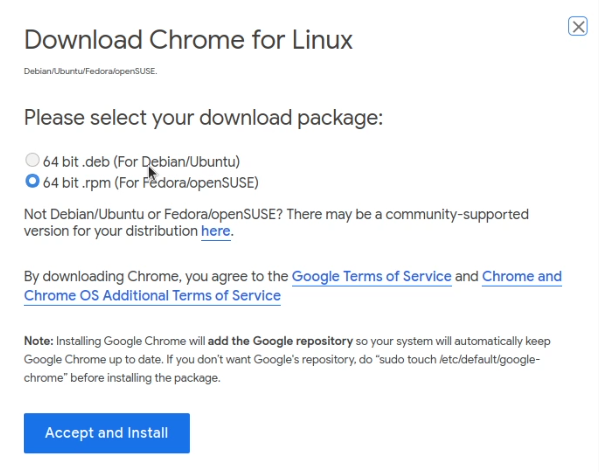Click 'Not Debian/Ubuntu or Fedora/openSUSE?' sentence
Image resolution: width=599 pixels, height=472 pixels.
(153, 214)
